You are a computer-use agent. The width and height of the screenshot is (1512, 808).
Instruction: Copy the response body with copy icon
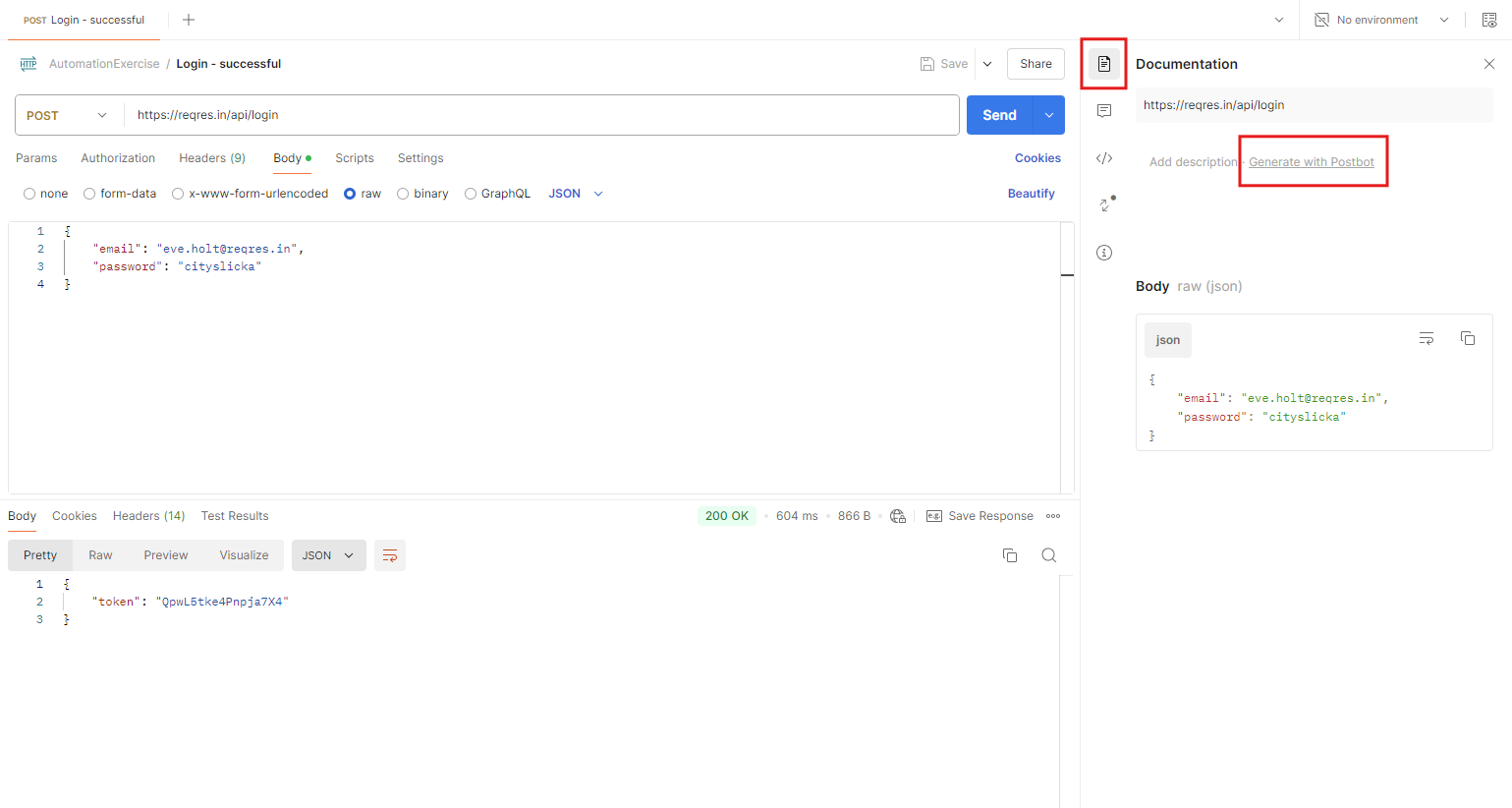(1009, 555)
